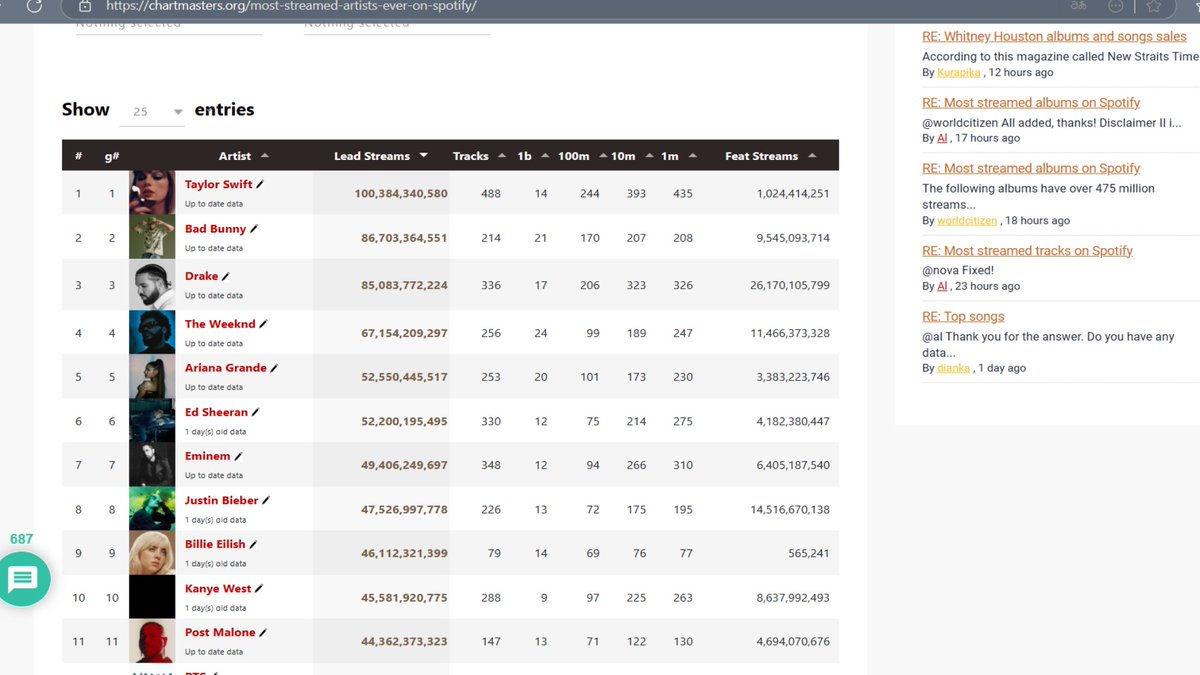Open Drake artist link
The width and height of the screenshot is (1200, 675).
[x=201, y=276]
